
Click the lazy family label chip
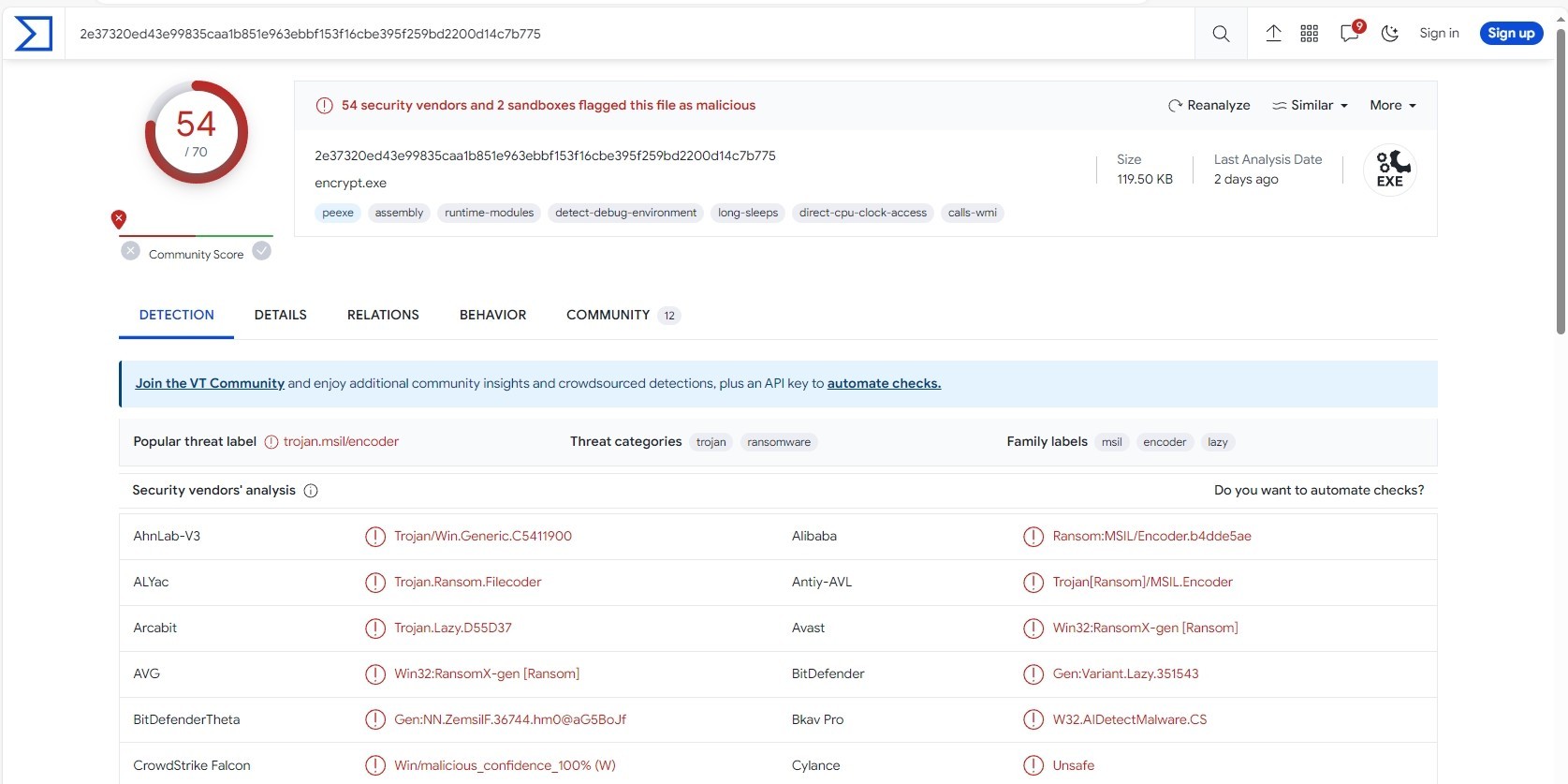(1218, 442)
